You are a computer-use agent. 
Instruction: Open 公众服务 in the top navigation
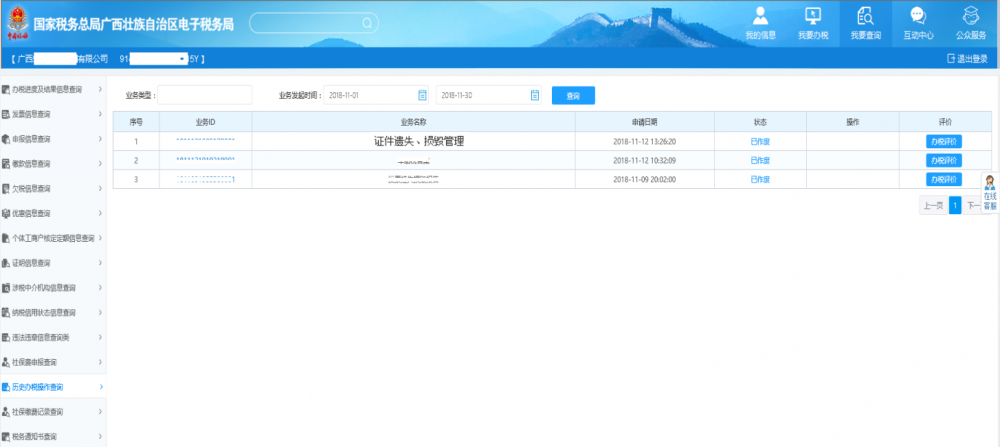click(971, 24)
